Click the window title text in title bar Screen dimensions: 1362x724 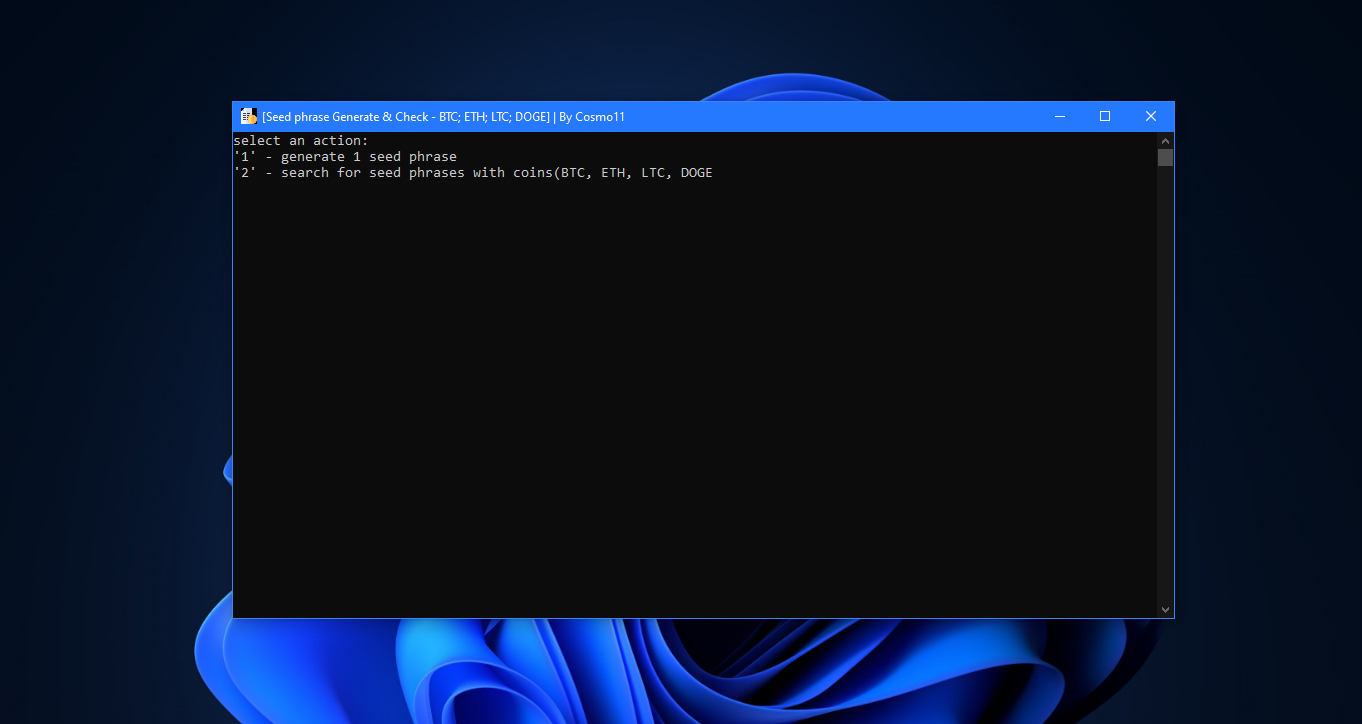[x=443, y=116]
